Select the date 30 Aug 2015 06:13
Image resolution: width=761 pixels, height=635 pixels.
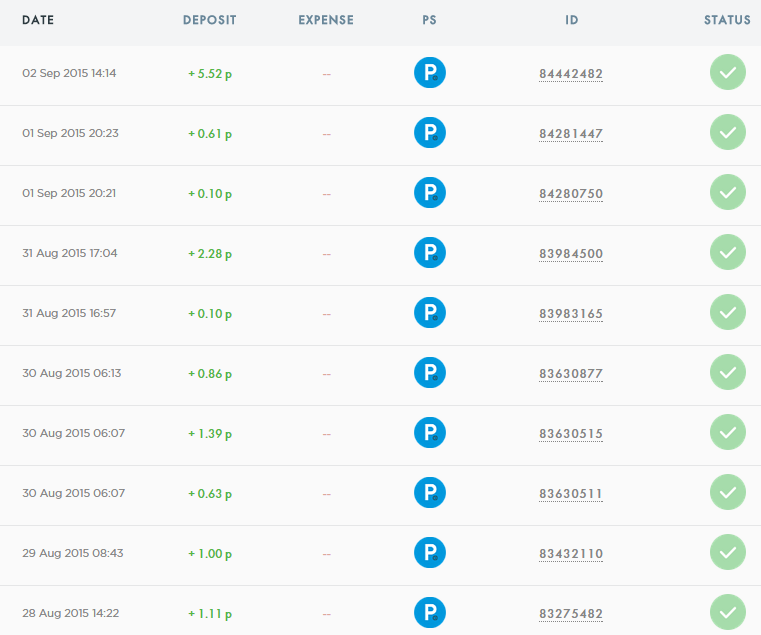coord(71,373)
